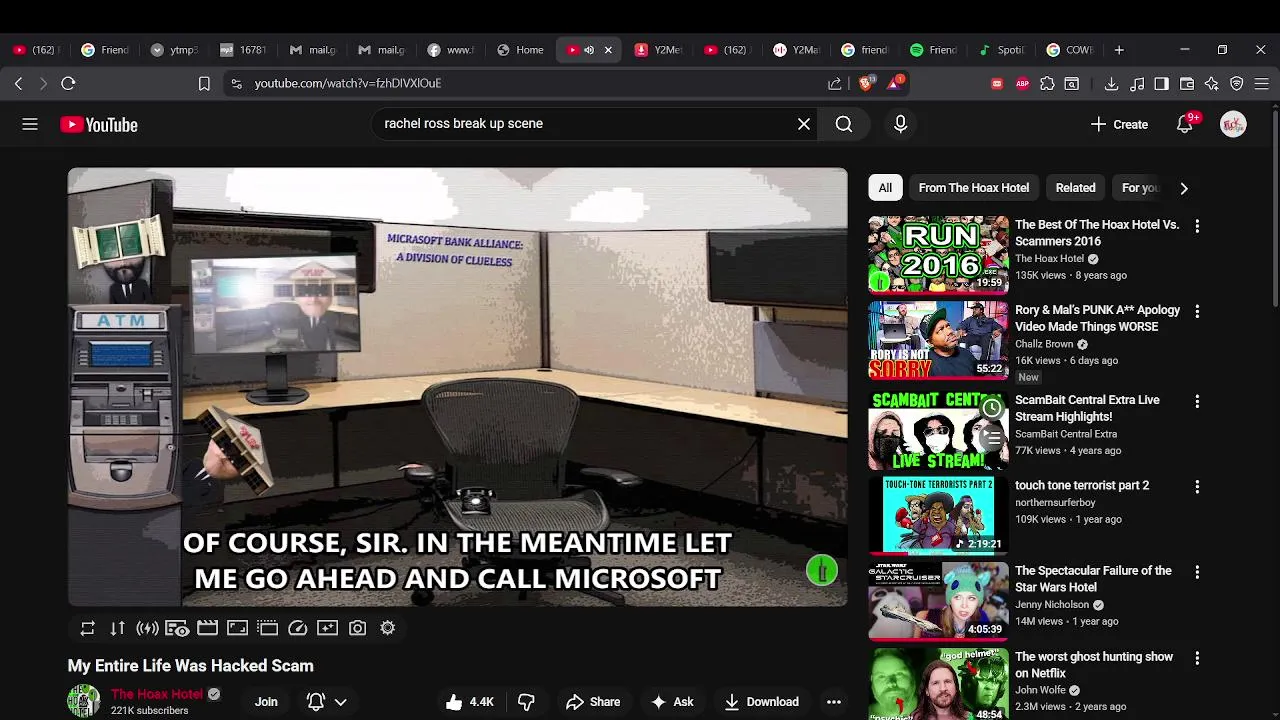Like the video with thumbs up
The width and height of the screenshot is (1280, 720).
469,702
